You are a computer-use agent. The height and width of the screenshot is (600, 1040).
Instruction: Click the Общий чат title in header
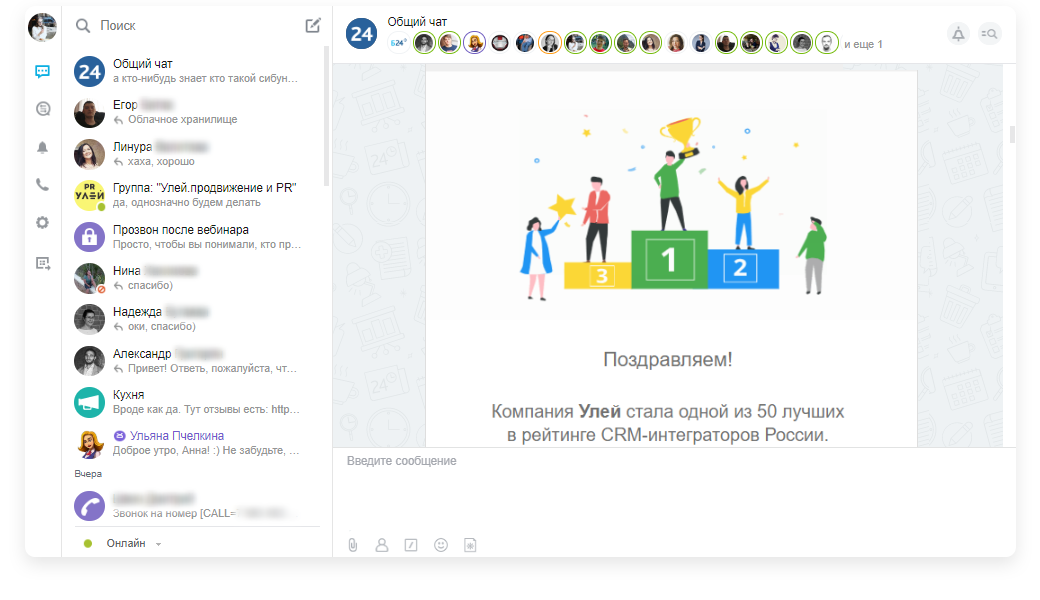(417, 22)
